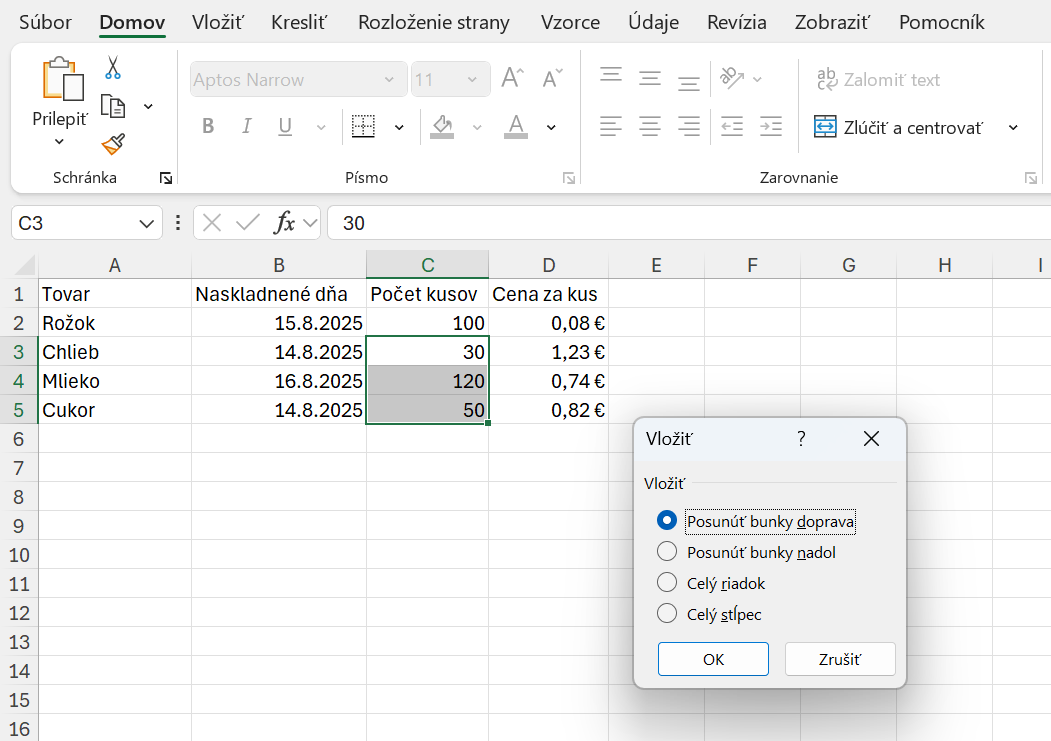Open the Písmo dialog launcher
The image size is (1051, 741).
(x=569, y=178)
